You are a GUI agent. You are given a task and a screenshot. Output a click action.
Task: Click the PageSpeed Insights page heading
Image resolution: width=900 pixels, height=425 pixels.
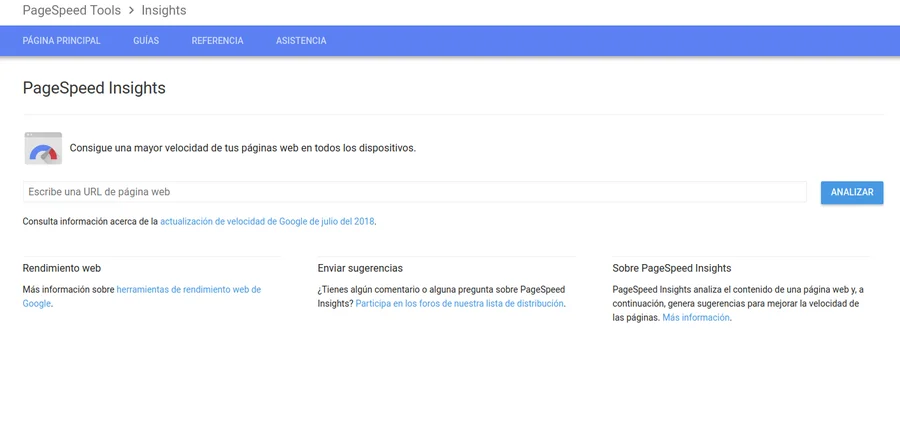click(94, 88)
